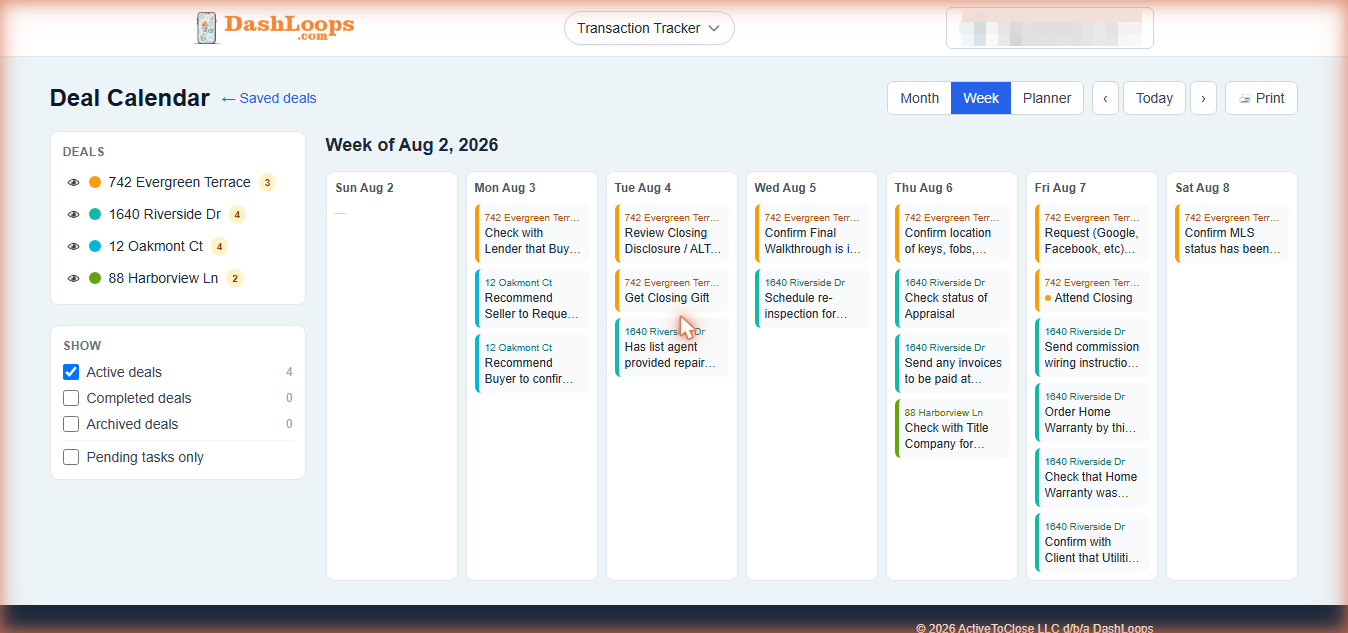Click the Sun Aug 2 day header
Screen dimensions: 1348x633
(364, 188)
